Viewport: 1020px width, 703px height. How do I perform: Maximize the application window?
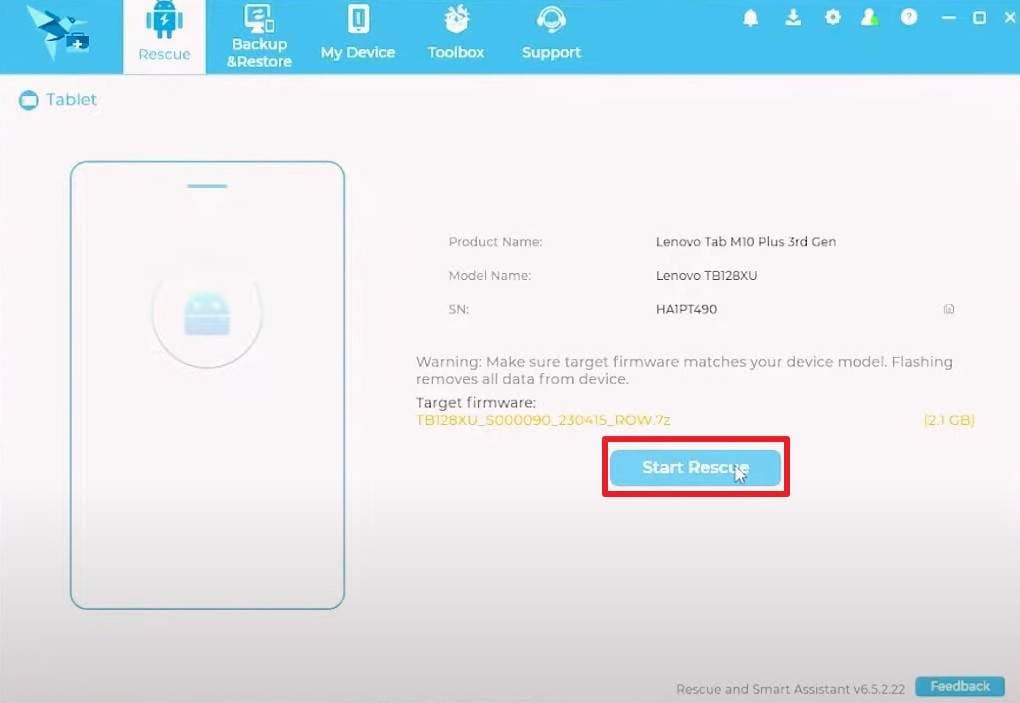tap(979, 18)
